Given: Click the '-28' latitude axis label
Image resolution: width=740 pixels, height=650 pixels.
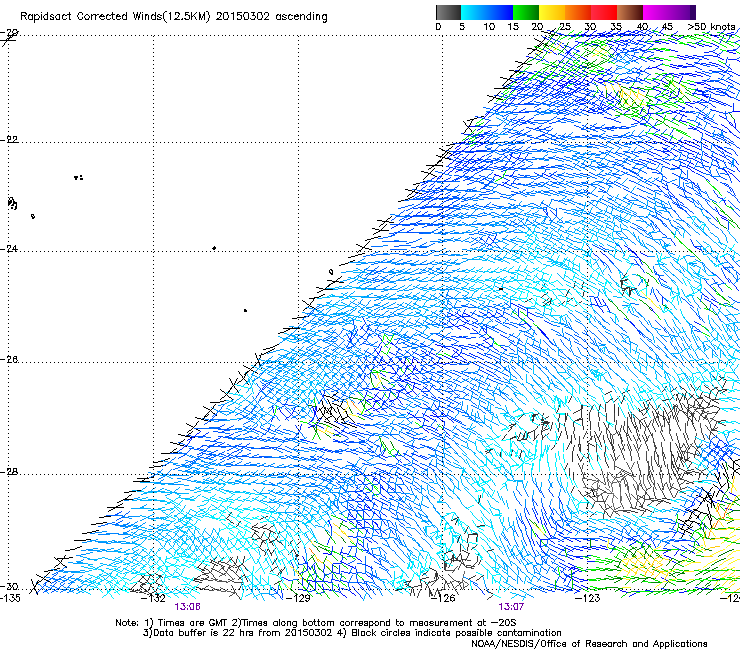Looking at the screenshot, I should (x=9, y=472).
